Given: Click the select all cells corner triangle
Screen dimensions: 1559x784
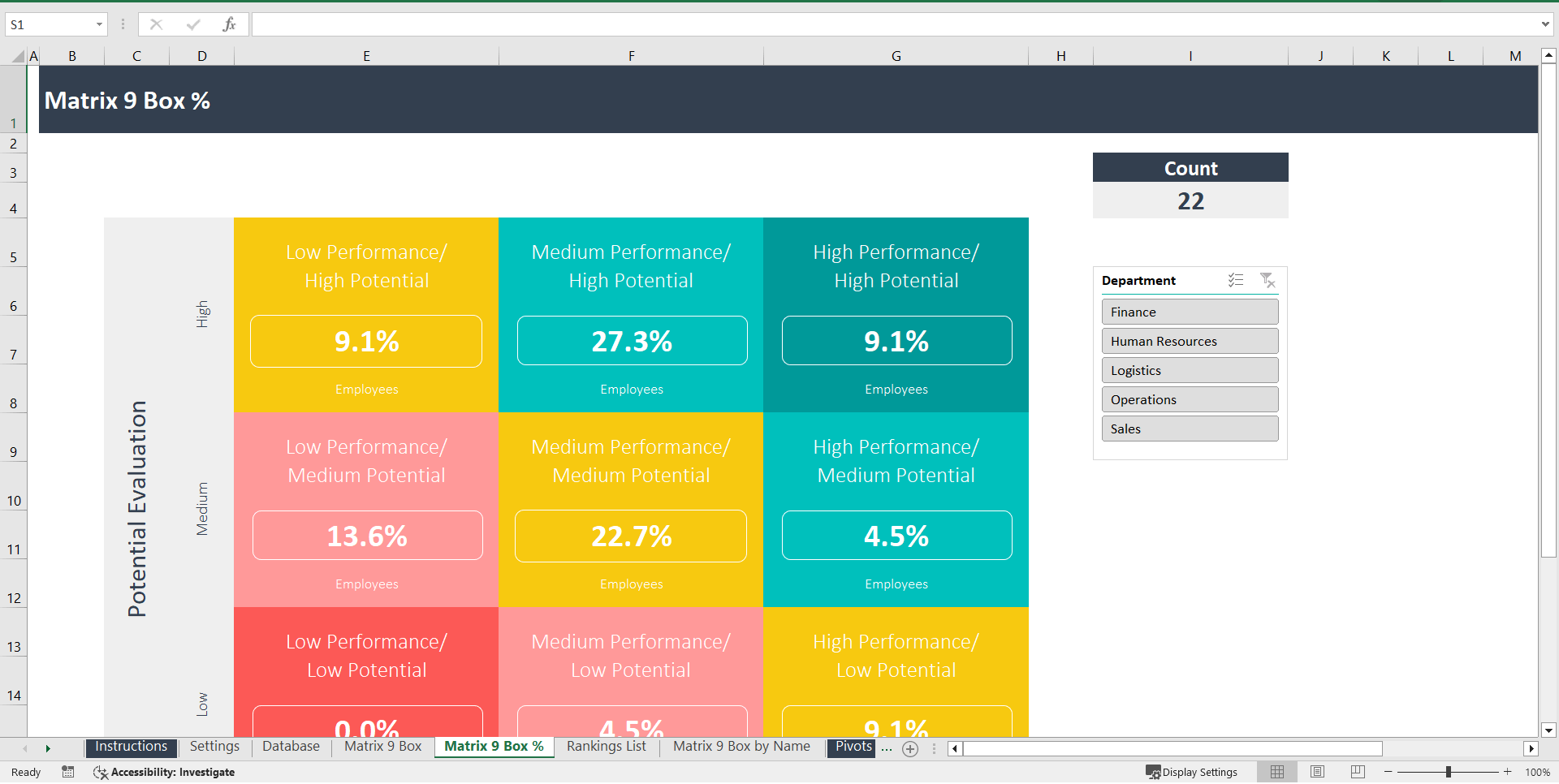Looking at the screenshot, I should [x=18, y=56].
